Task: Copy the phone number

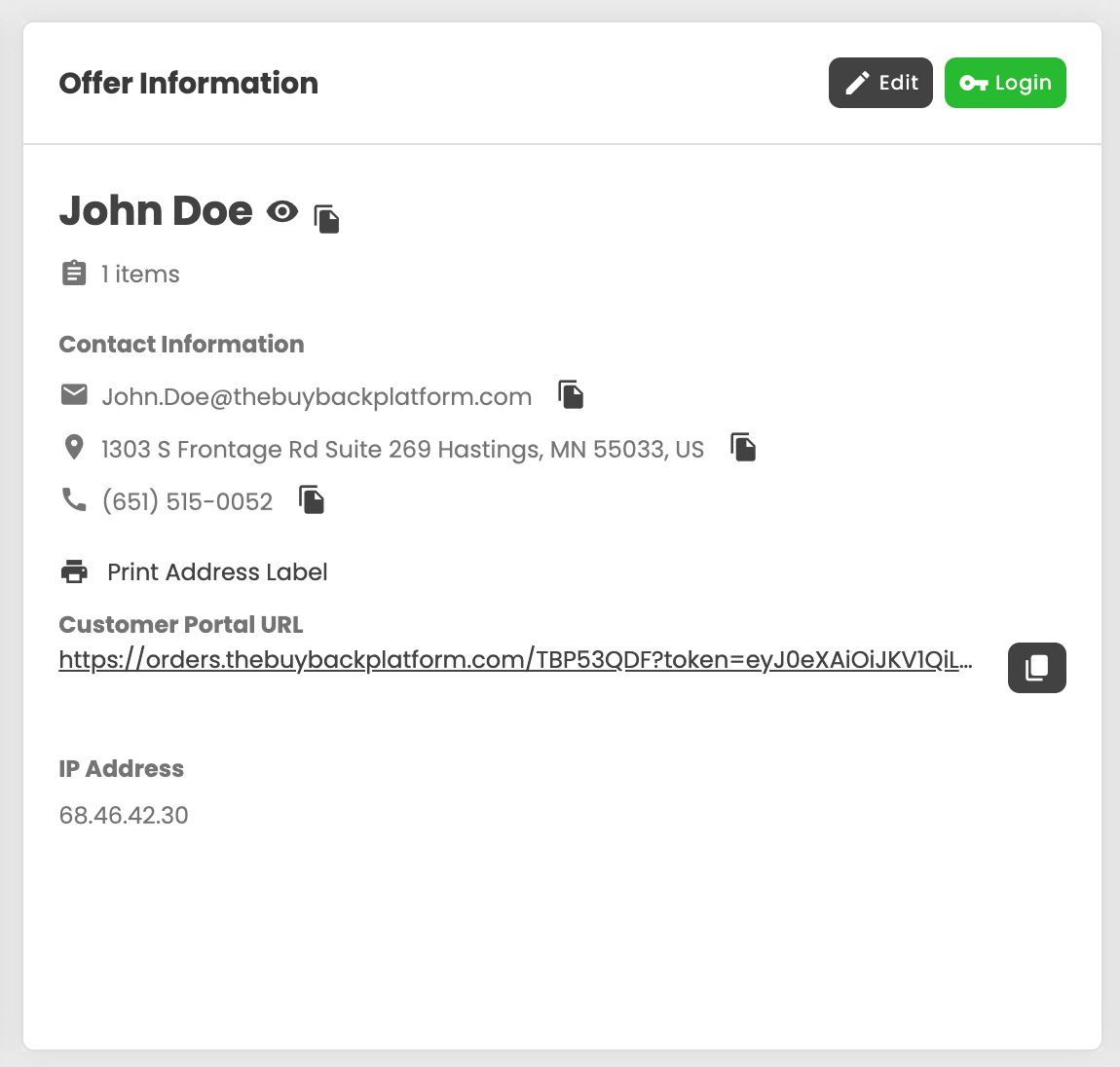Action: tap(312, 499)
